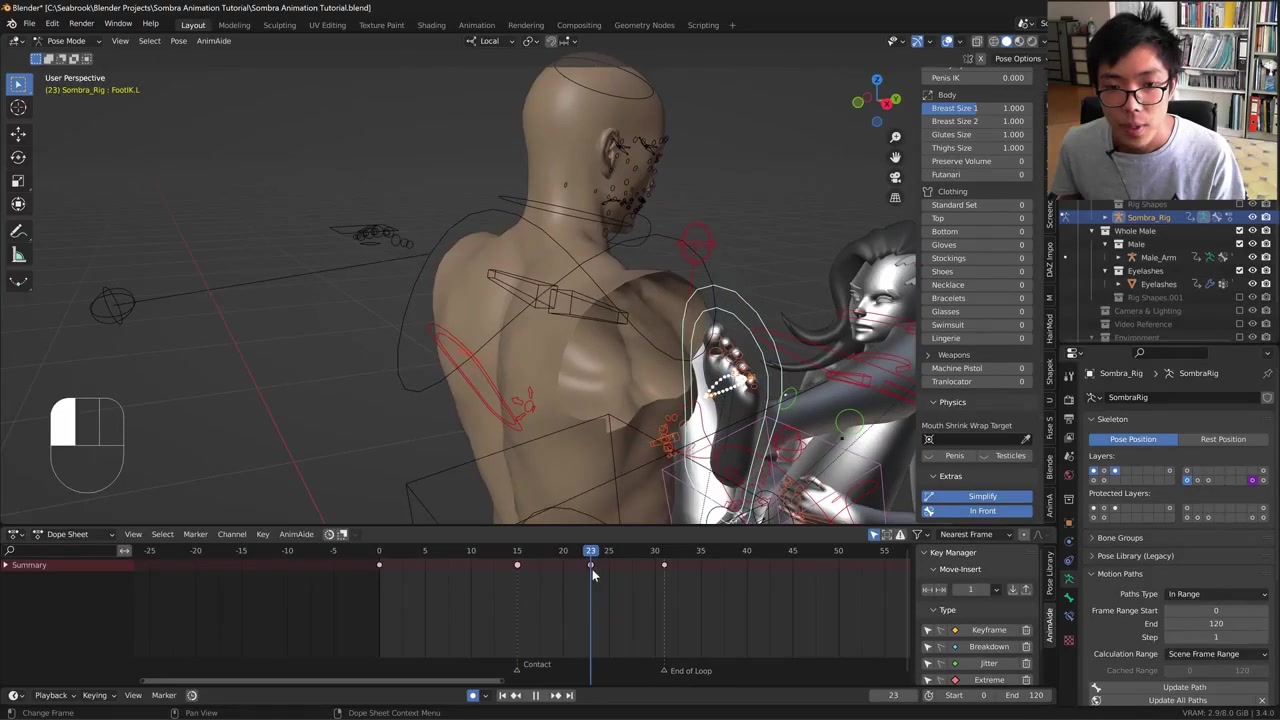Toggle visibility of the Male_Arm object
The height and width of the screenshot is (720, 1280).
1252,257
